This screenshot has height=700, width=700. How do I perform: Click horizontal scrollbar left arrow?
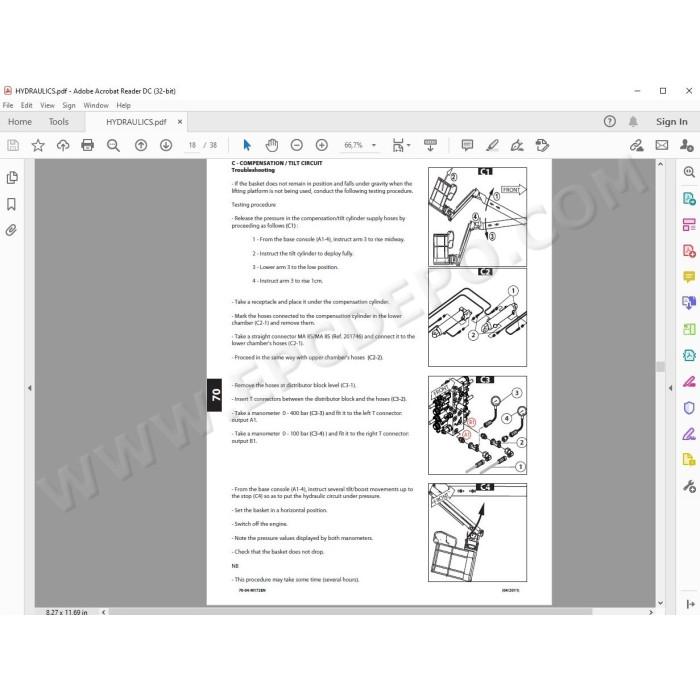[104, 612]
